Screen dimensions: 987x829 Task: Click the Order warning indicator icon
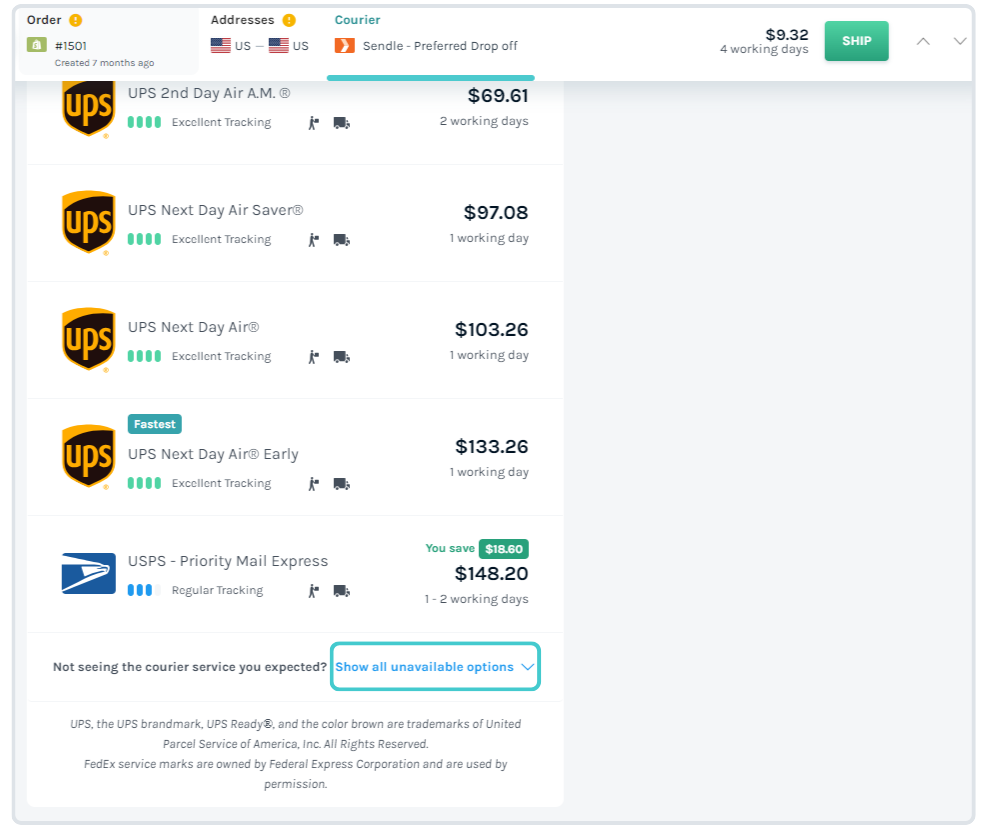76,20
